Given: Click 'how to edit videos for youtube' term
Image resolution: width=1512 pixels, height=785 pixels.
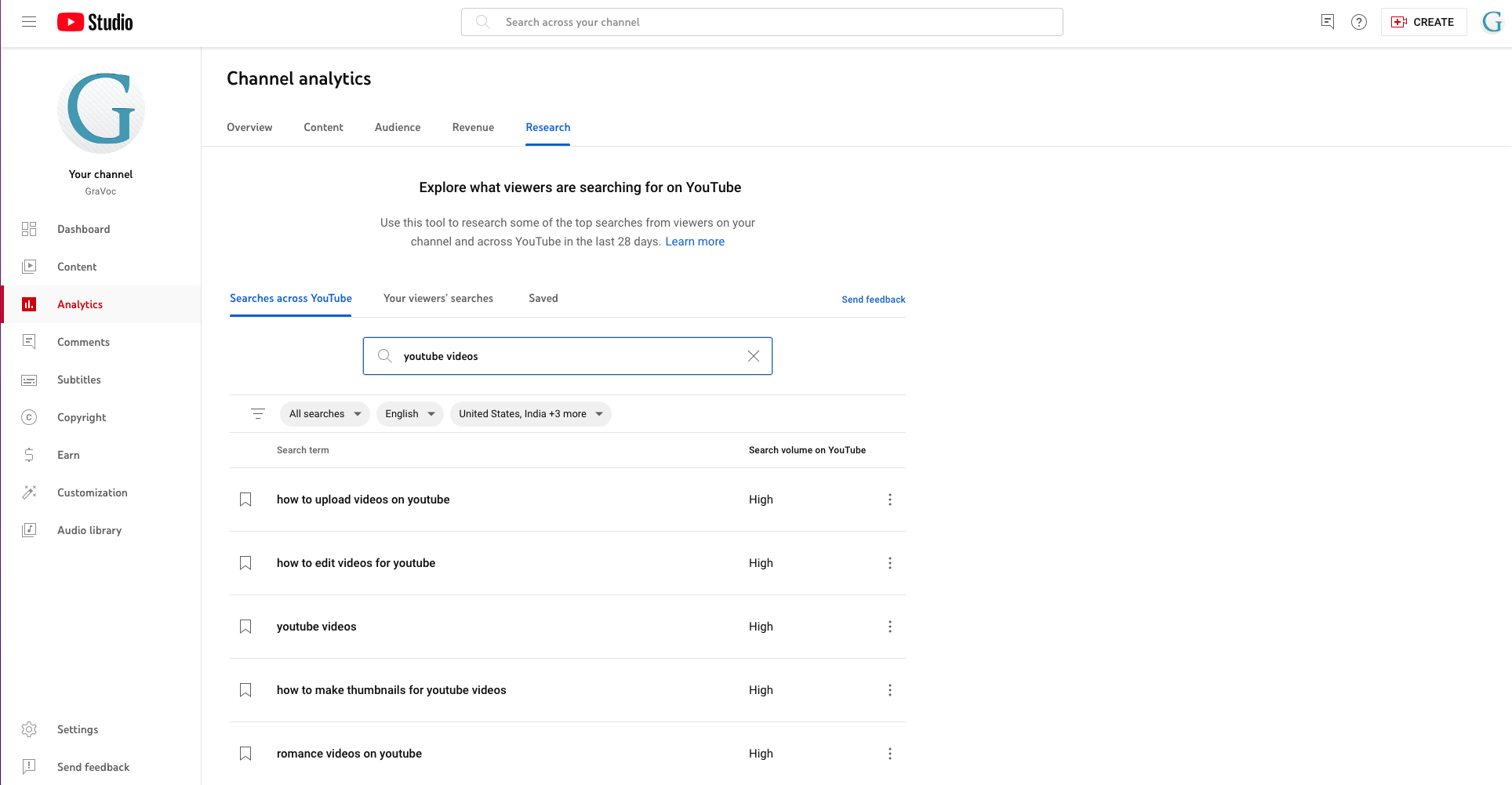Looking at the screenshot, I should [356, 563].
